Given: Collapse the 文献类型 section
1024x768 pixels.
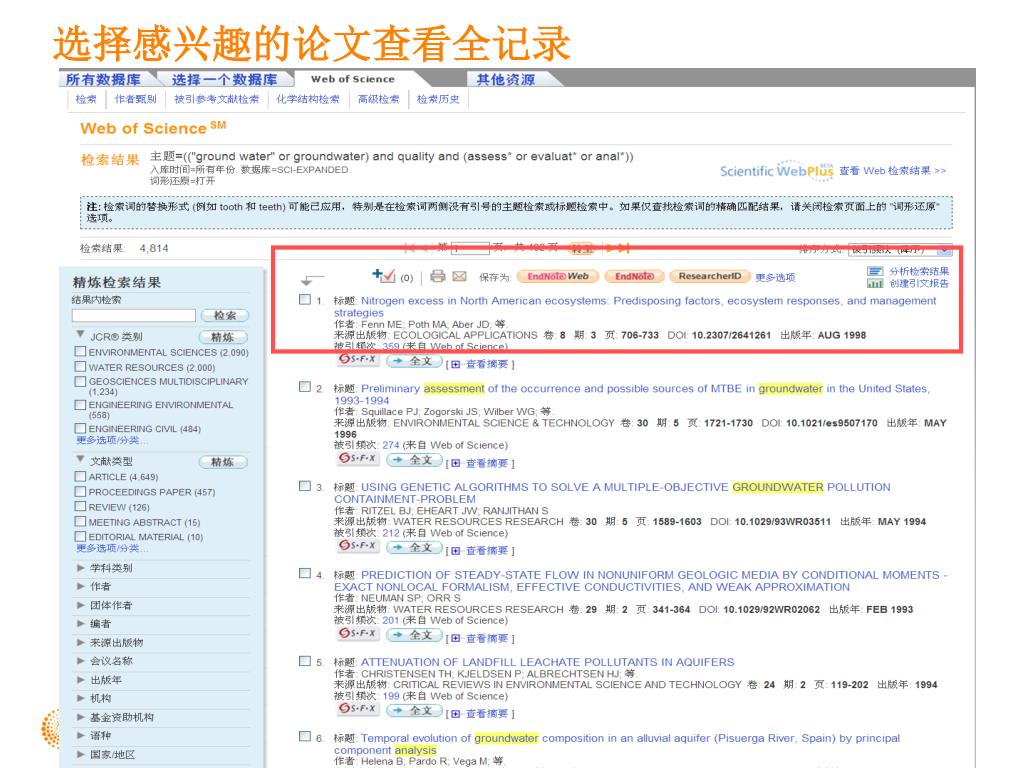Looking at the screenshot, I should [x=80, y=460].
